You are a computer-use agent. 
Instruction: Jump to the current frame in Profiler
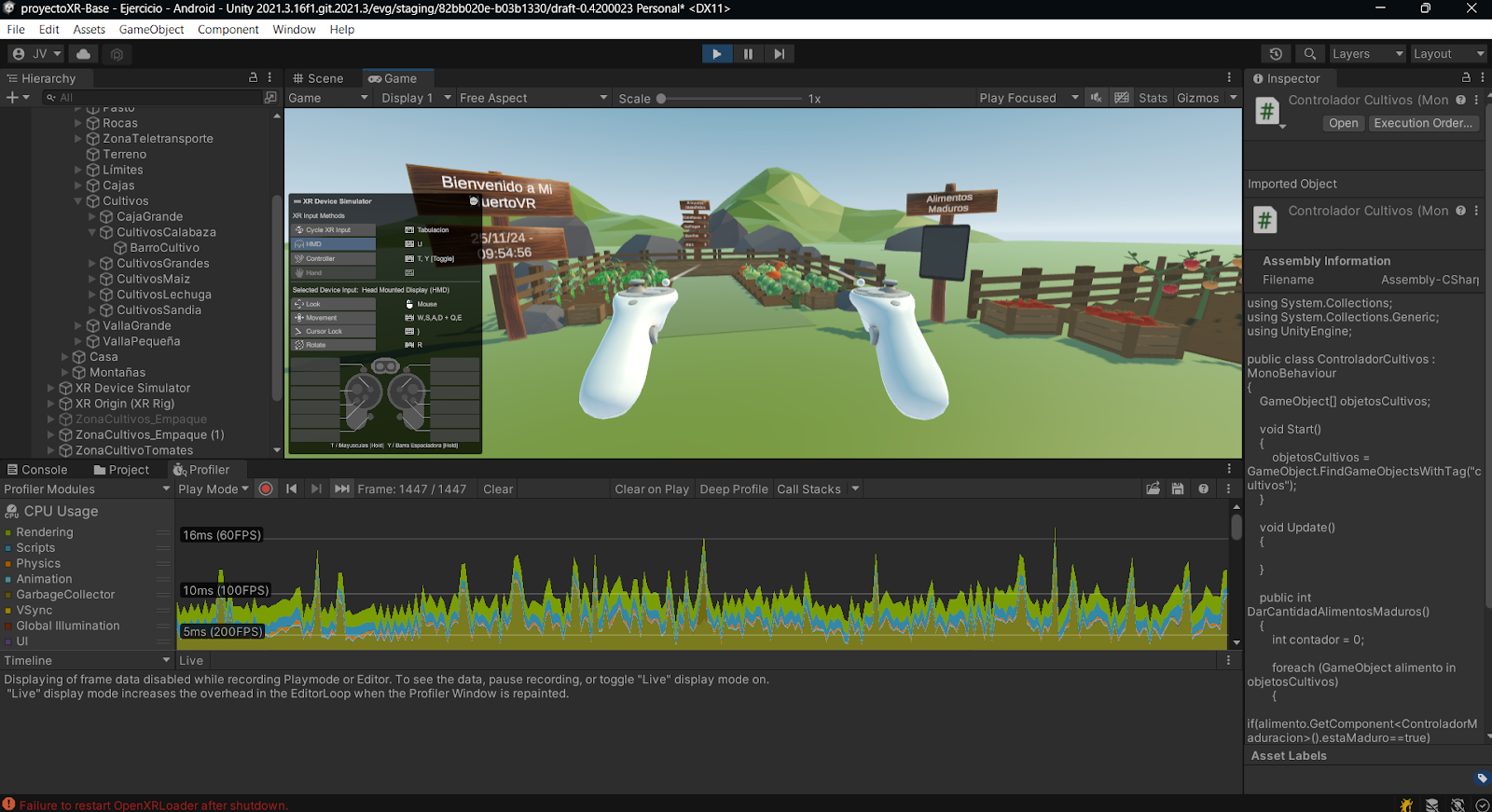(x=341, y=489)
